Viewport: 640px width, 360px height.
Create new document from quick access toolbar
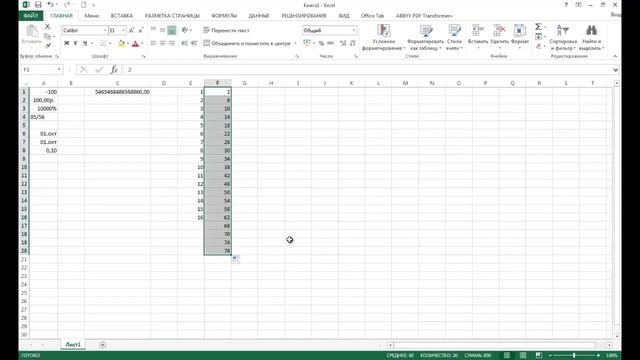point(84,5)
